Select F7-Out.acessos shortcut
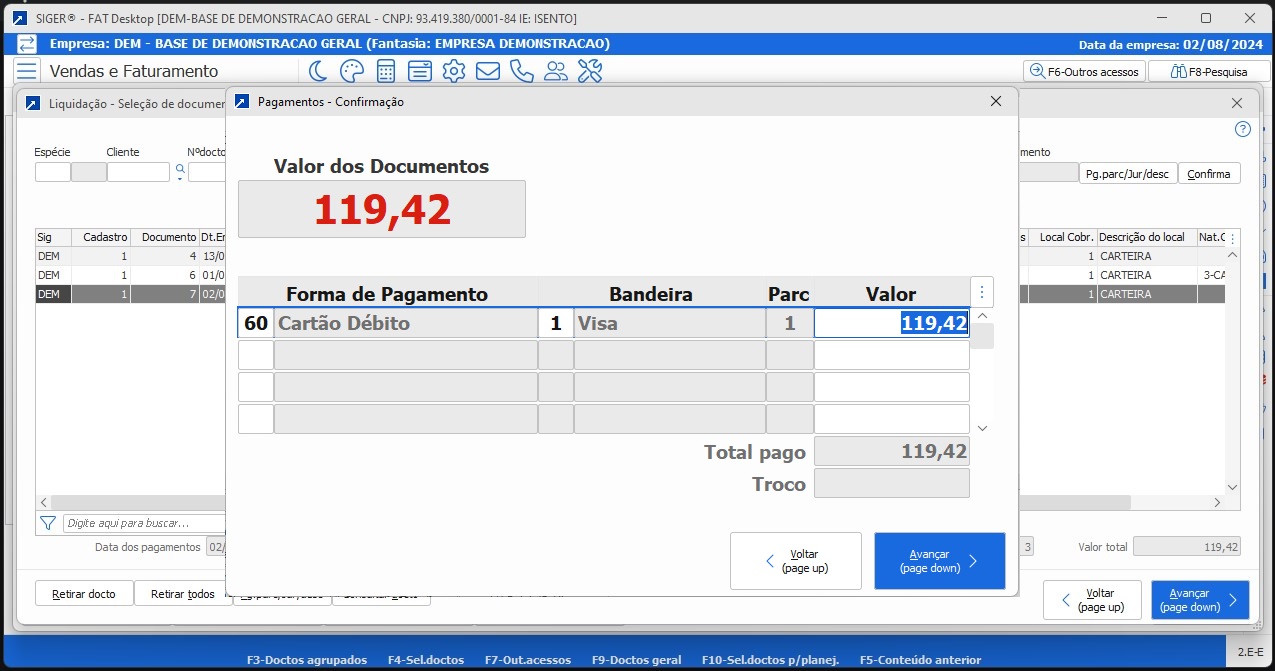The height and width of the screenshot is (671, 1275). tap(527, 660)
